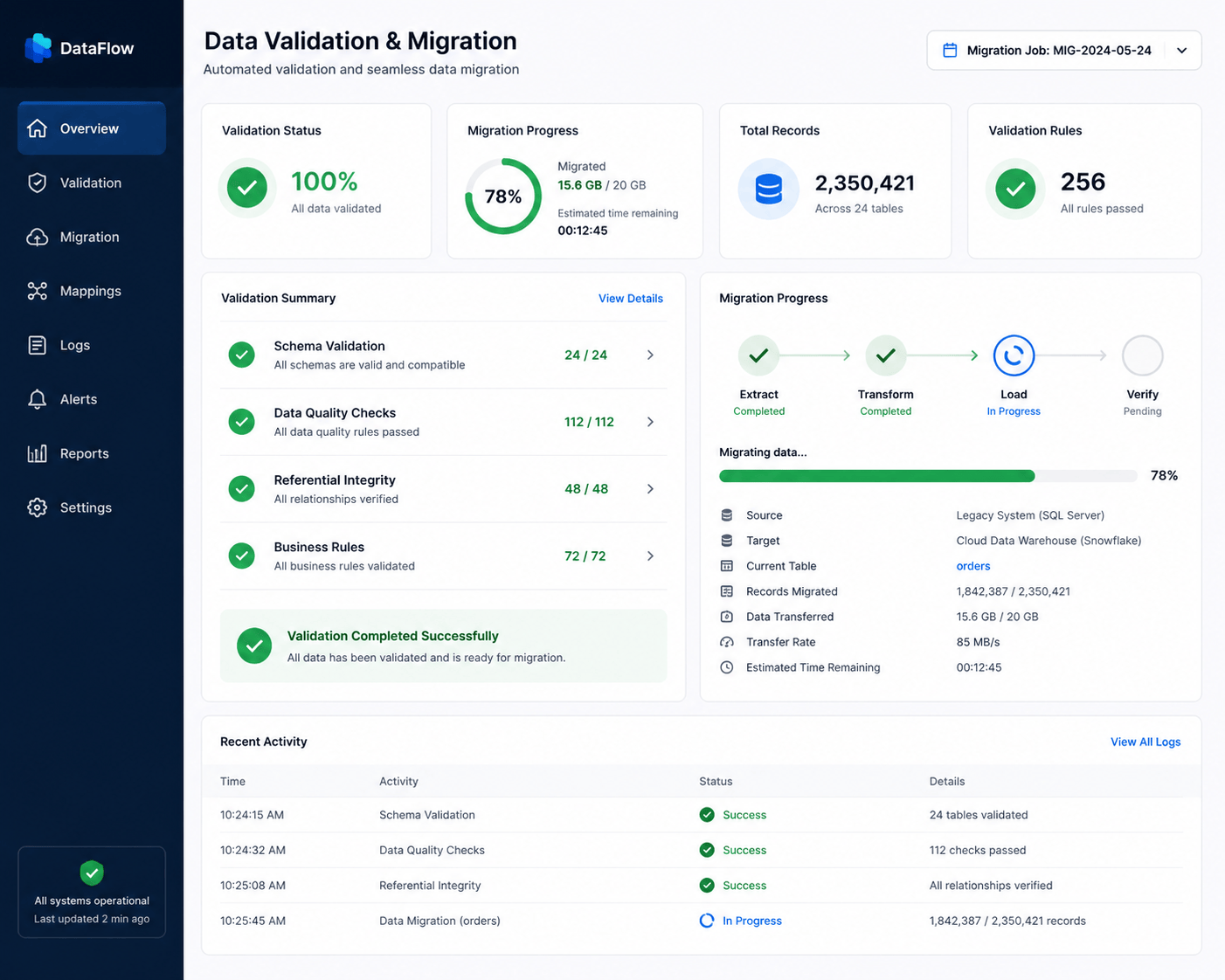Click the Migration cloud upload icon

(37, 237)
